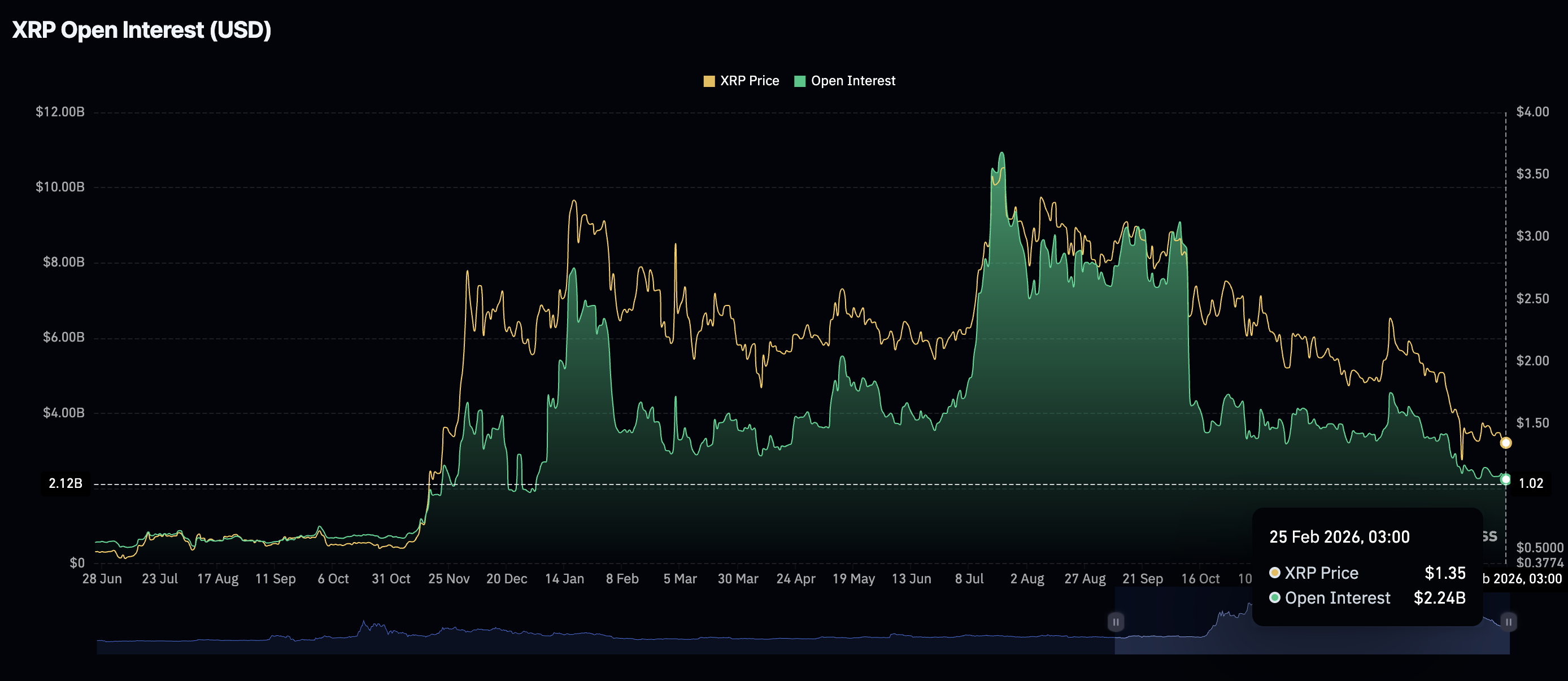Click the green open interest endpoint marker
Screen dimensions: 1568x681
tap(1505, 479)
